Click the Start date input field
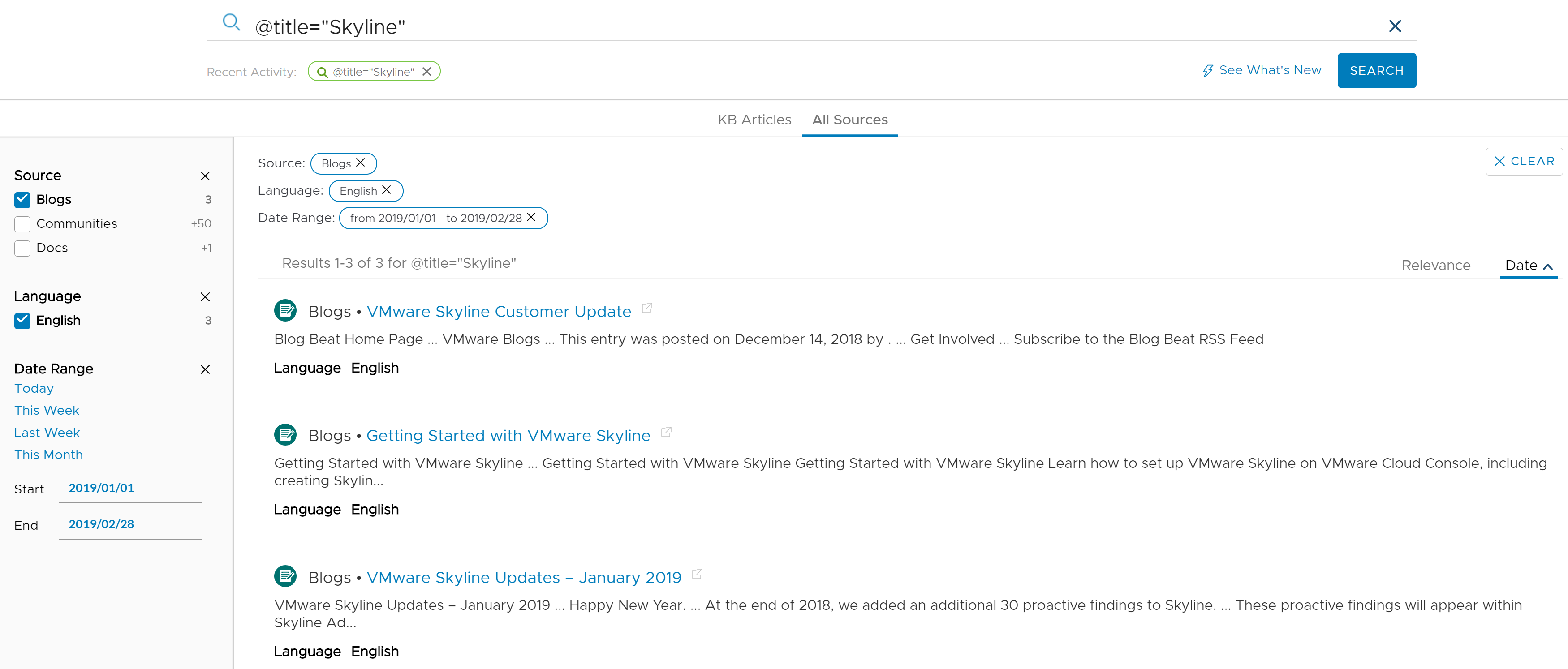The height and width of the screenshot is (669, 1568). pyautogui.click(x=130, y=489)
